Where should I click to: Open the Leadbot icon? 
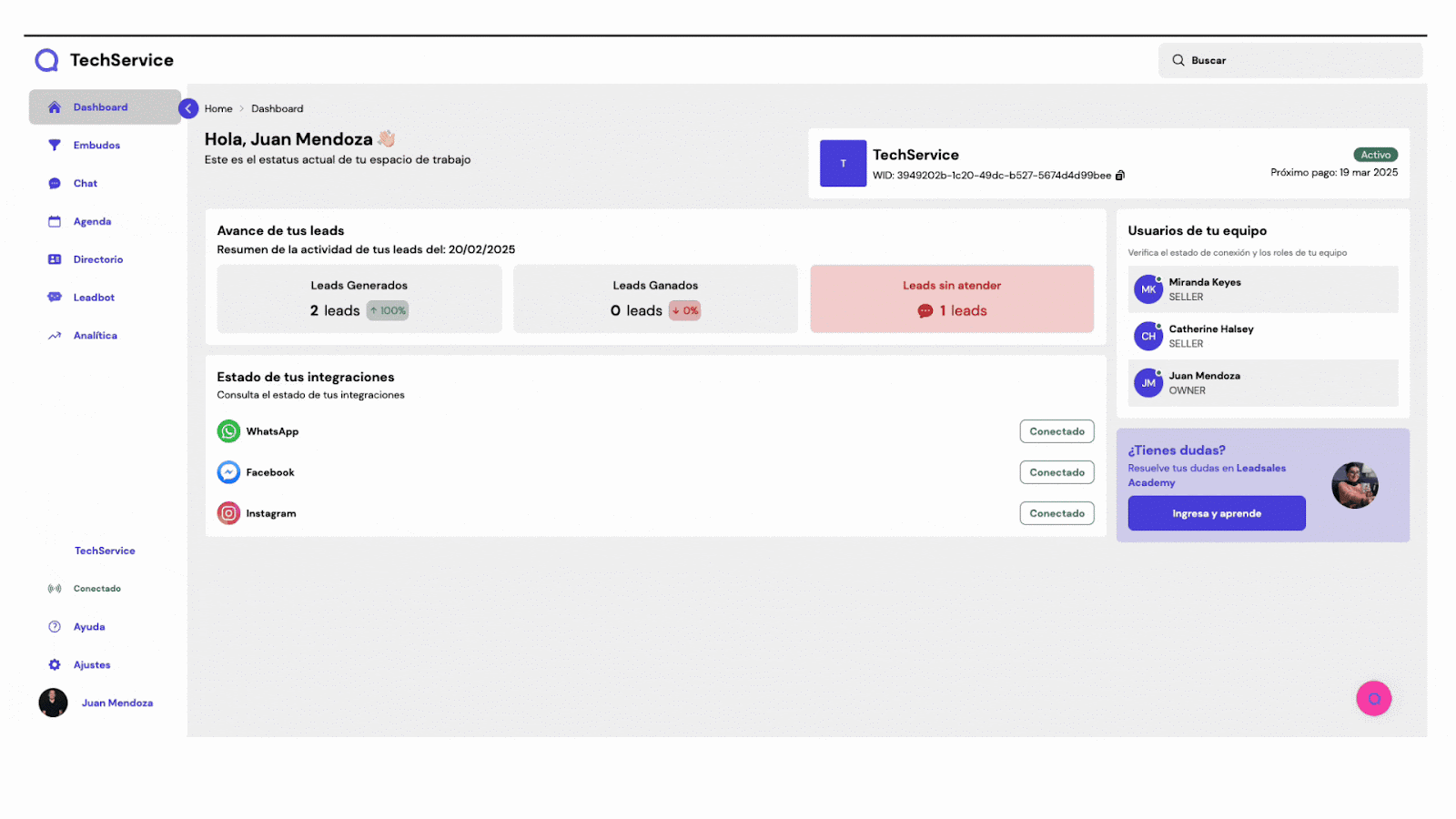coord(55,298)
